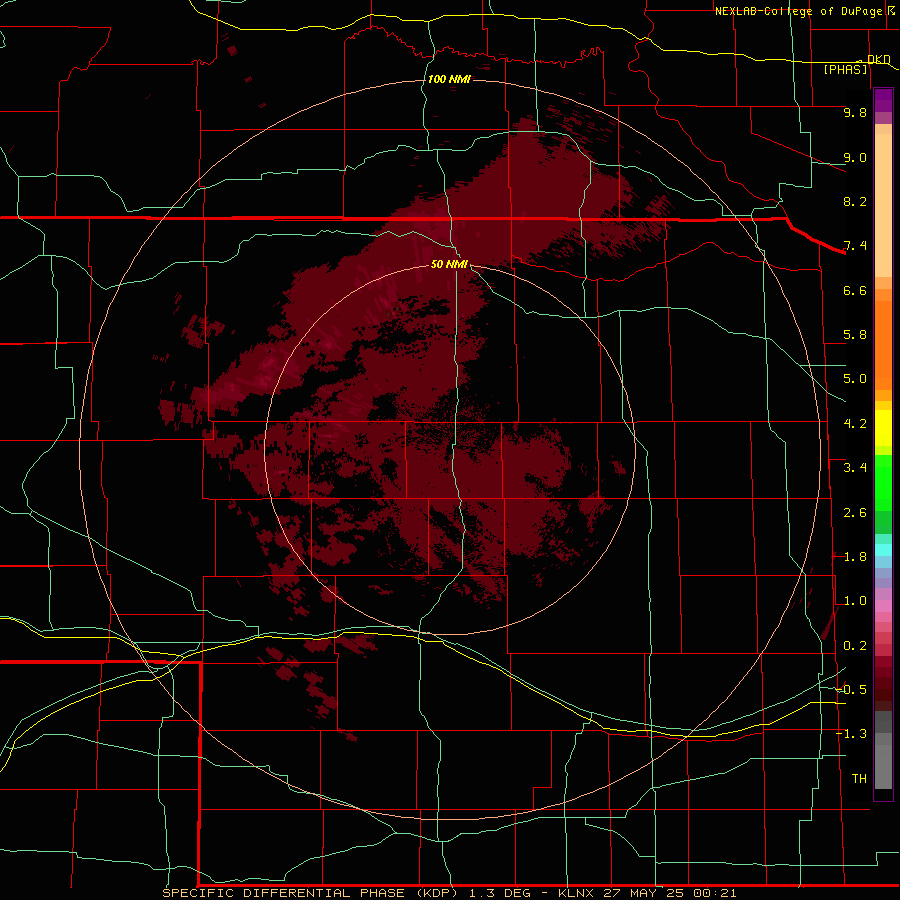Viewport: 900px width, 900px height.
Task: Click the 7.4 value on color scale
Action: point(855,246)
